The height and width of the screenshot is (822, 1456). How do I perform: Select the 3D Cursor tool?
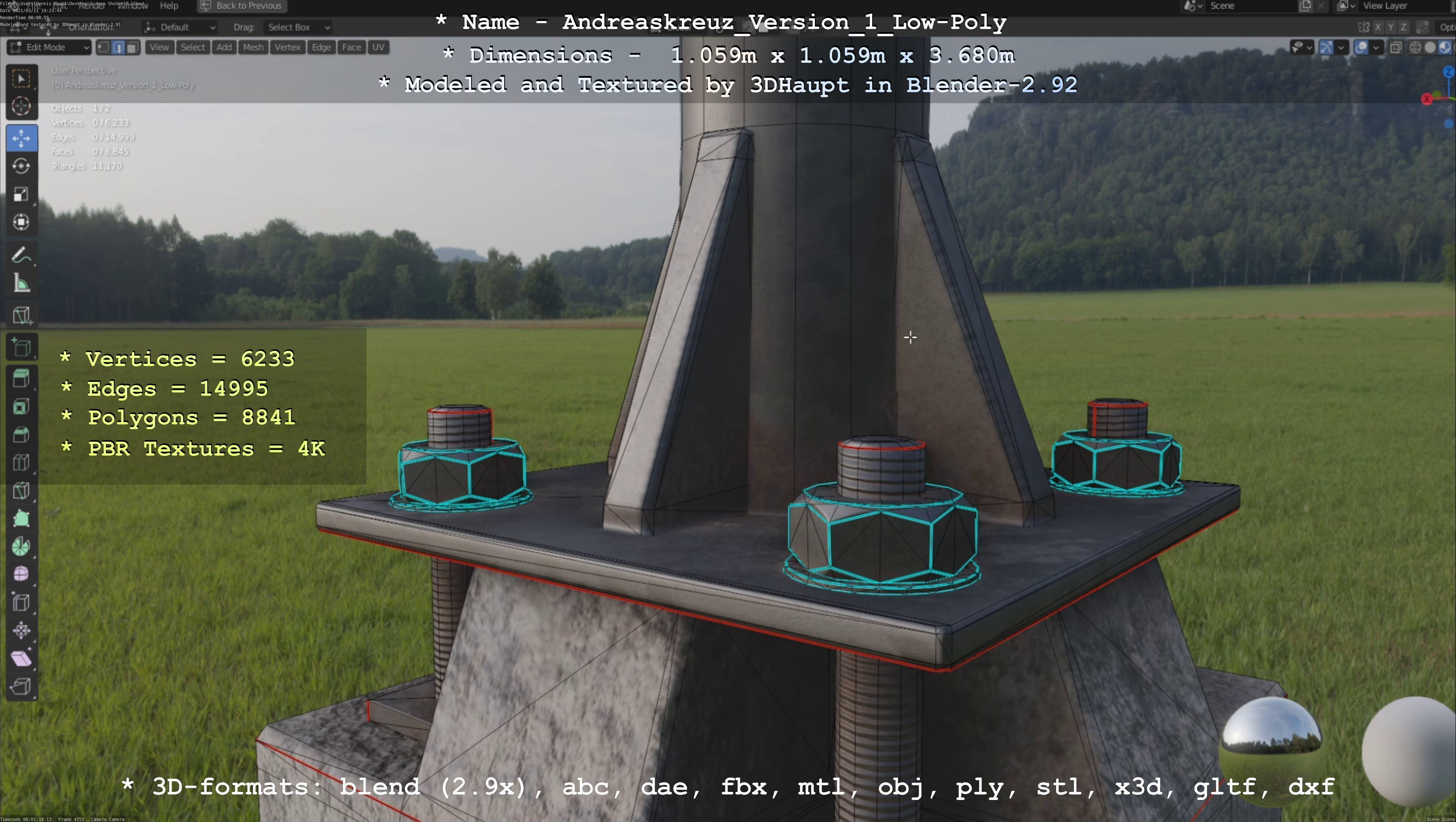pyautogui.click(x=21, y=106)
